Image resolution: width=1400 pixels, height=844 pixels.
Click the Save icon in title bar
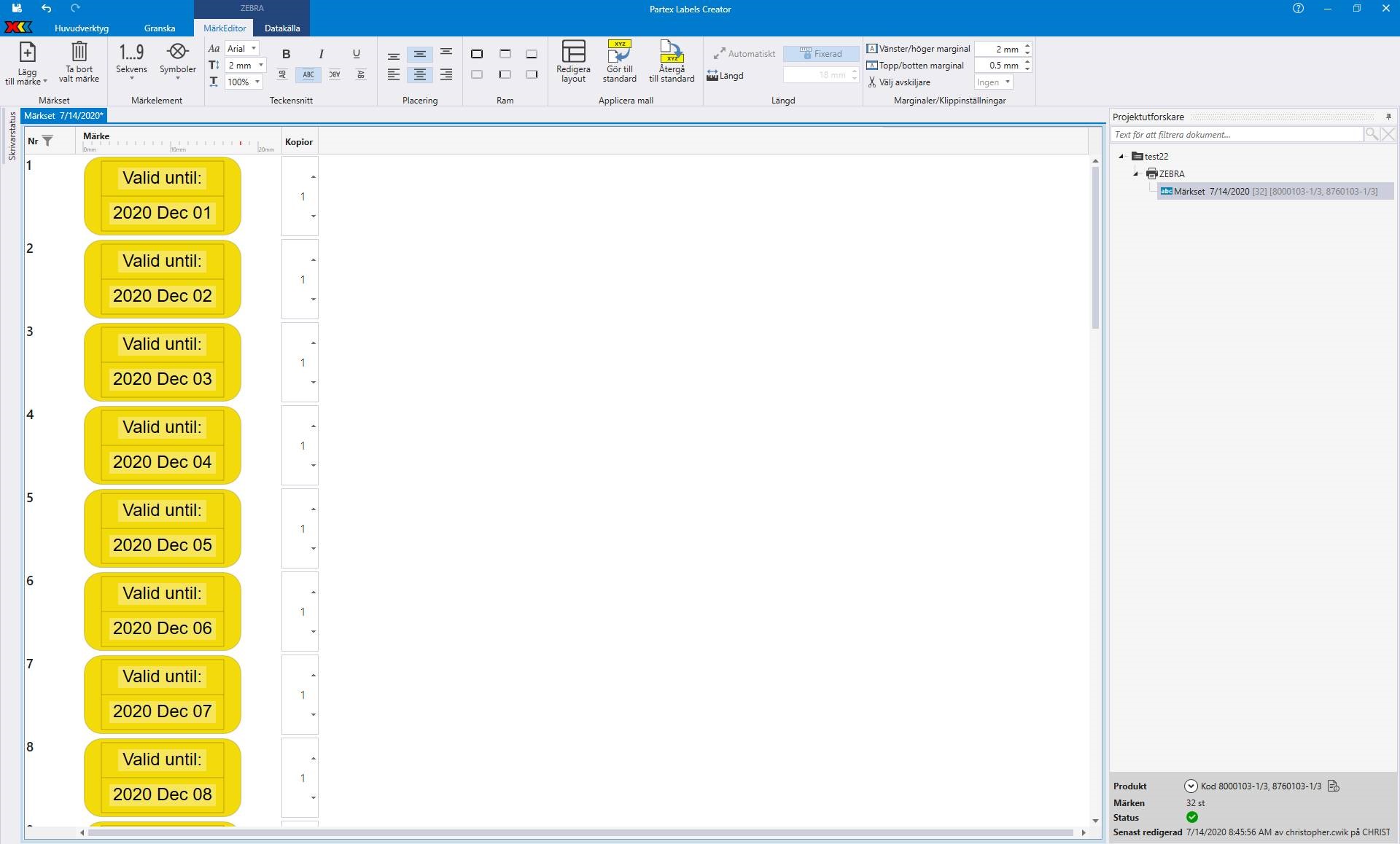[x=17, y=9]
